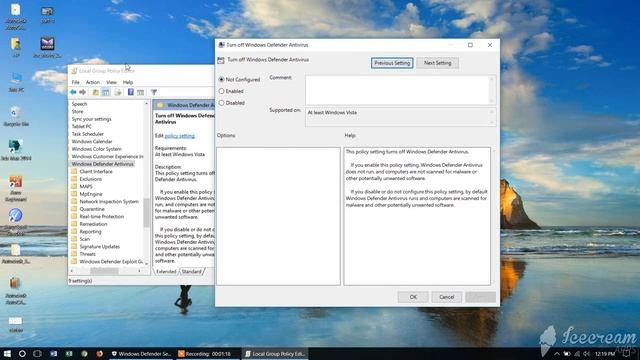The height and width of the screenshot is (360, 640).
Task: Open the File menu in Group Policy Editor
Action: click(x=76, y=82)
